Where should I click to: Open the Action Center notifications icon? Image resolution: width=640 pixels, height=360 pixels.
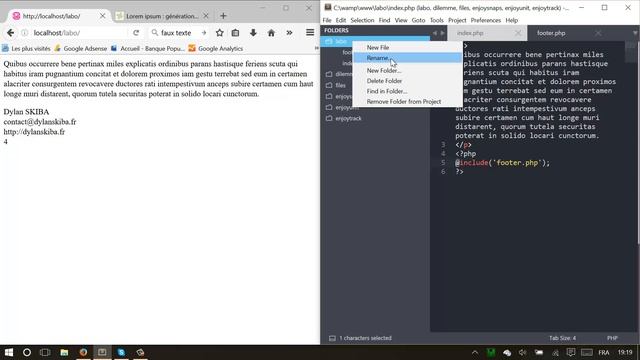click(571, 352)
